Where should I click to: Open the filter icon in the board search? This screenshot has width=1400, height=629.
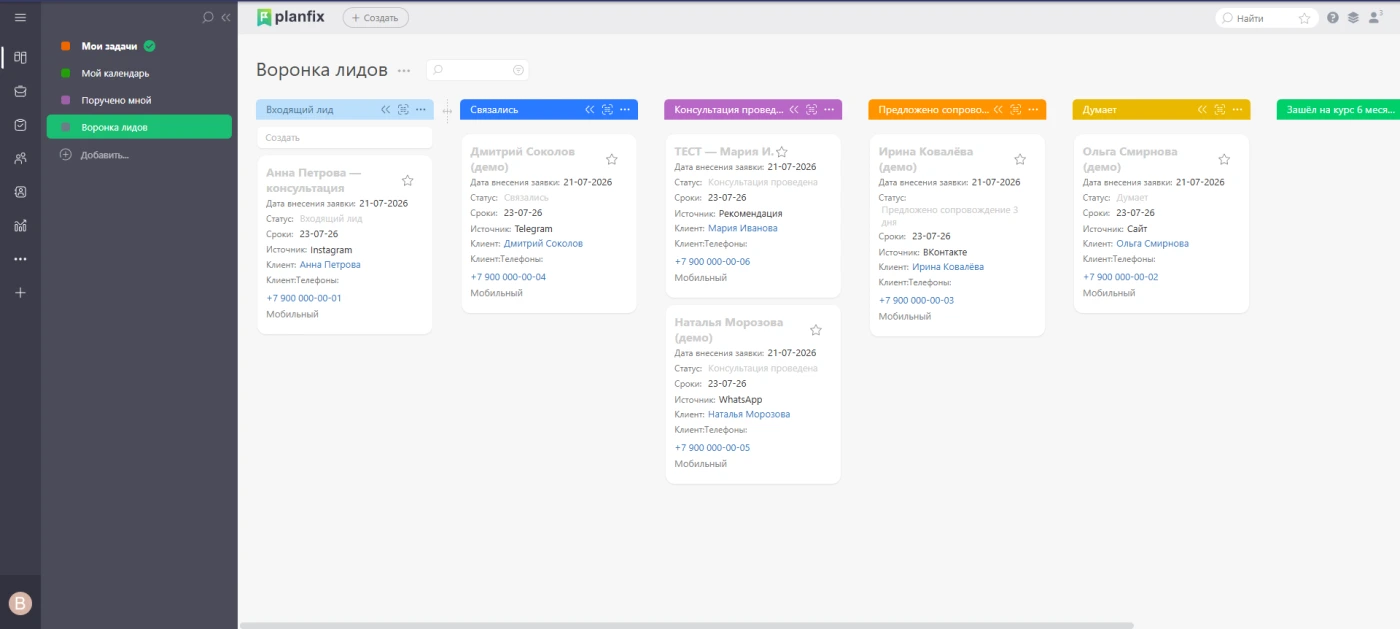[x=518, y=70]
